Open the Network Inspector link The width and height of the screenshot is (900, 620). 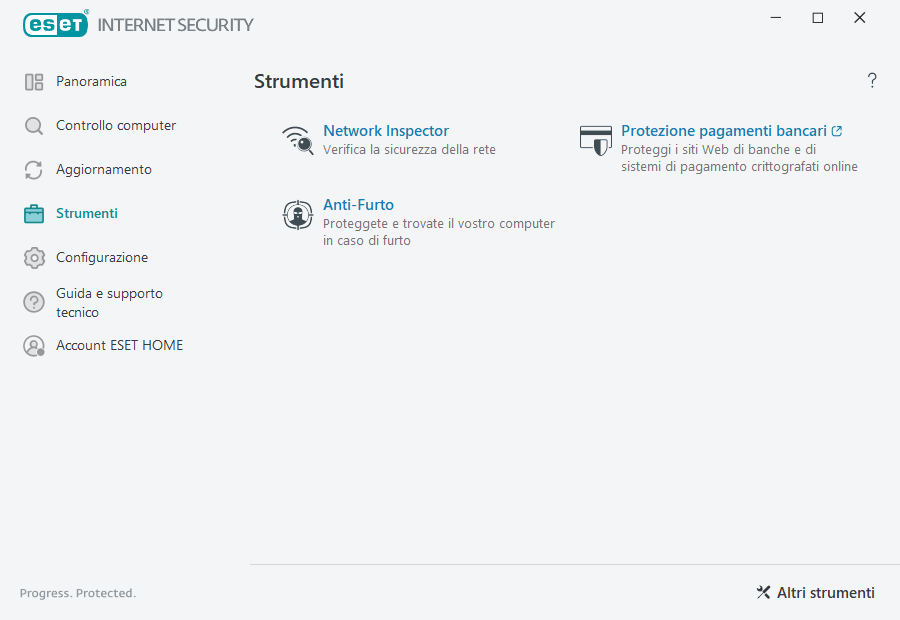(x=386, y=130)
